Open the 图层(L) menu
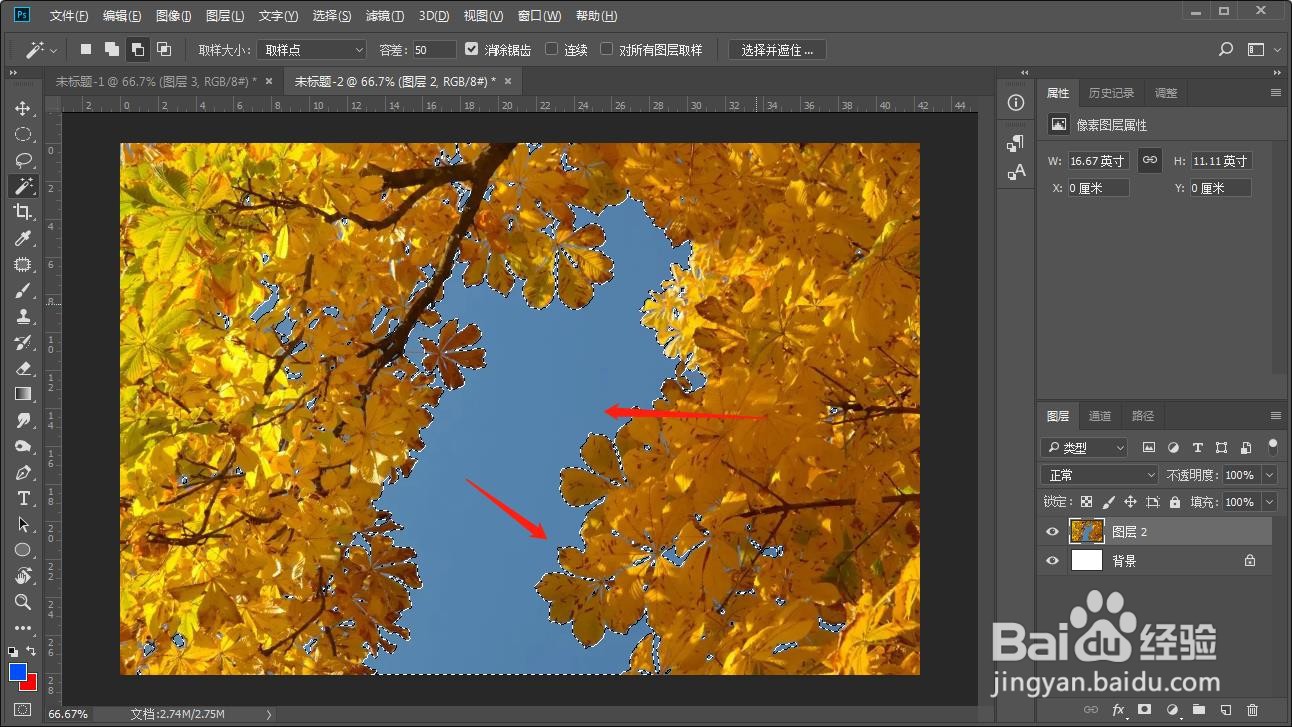The width and height of the screenshot is (1292, 727). coord(225,16)
